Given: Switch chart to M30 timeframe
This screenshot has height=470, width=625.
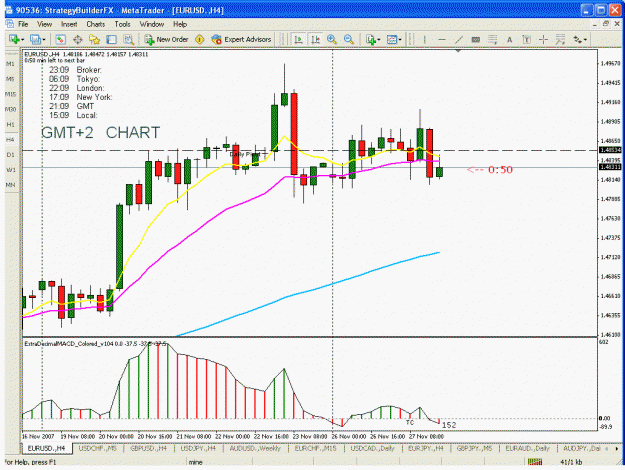Looking at the screenshot, I should click(x=10, y=109).
